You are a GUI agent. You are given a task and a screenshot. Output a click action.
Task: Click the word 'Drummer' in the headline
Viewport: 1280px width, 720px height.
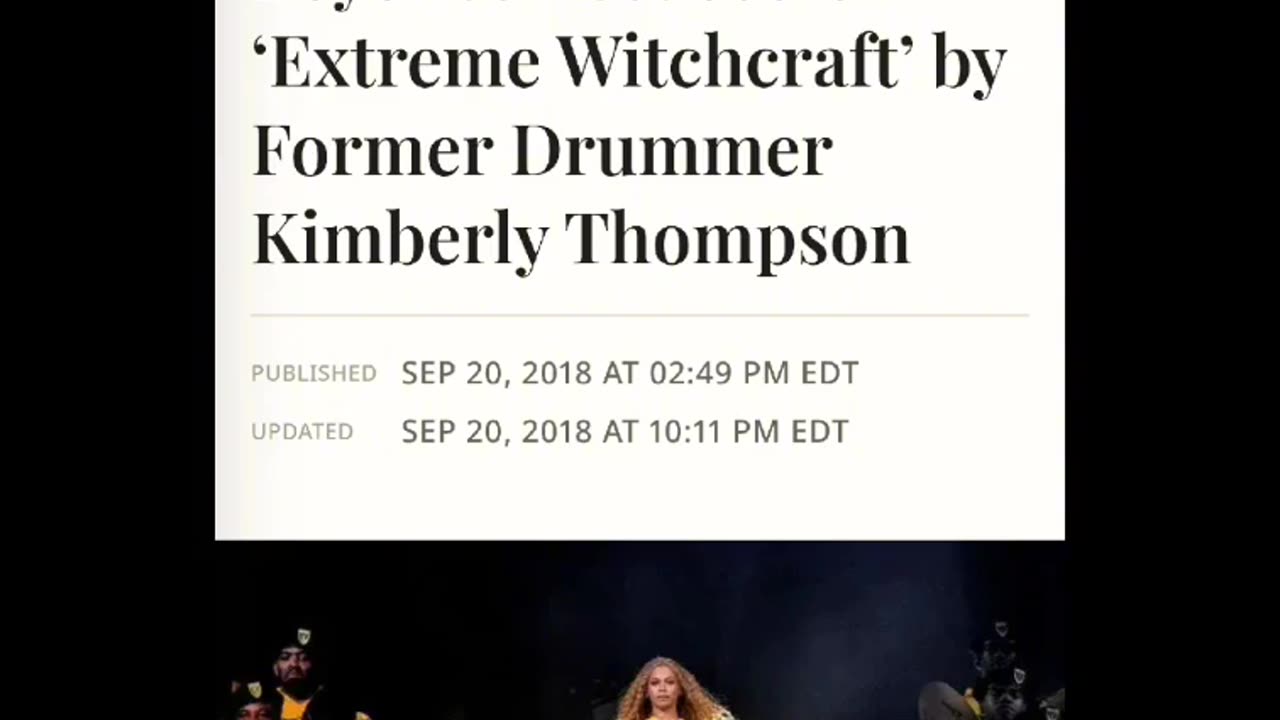(672, 150)
